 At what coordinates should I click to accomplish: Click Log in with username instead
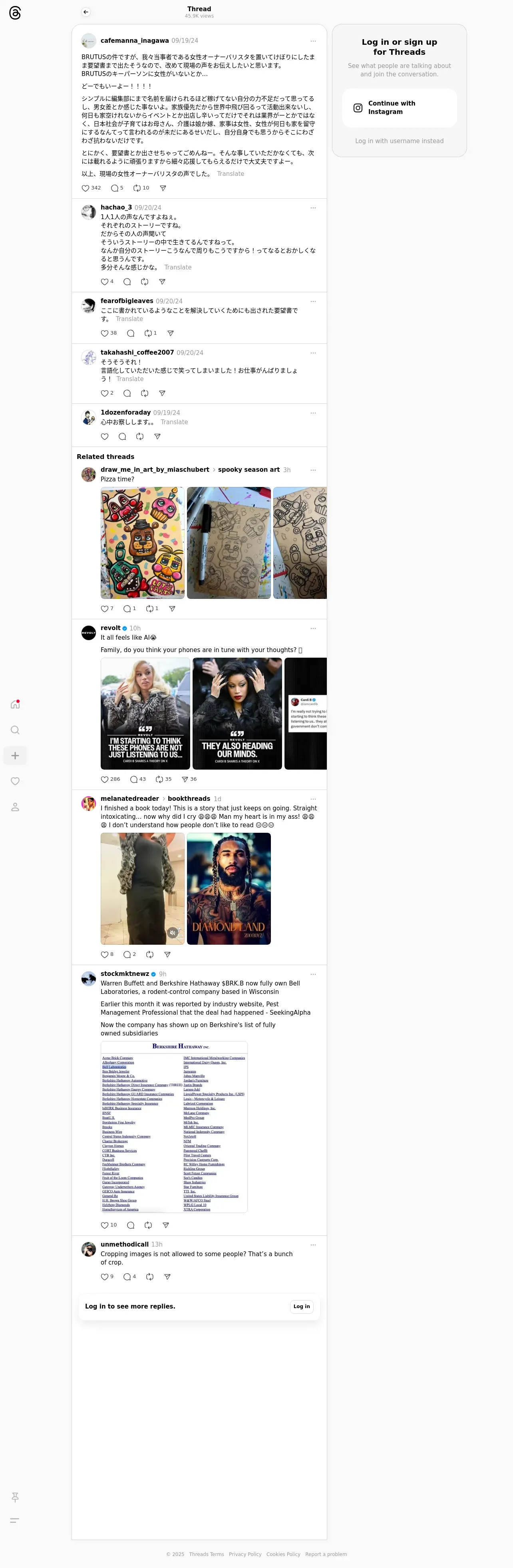click(399, 141)
